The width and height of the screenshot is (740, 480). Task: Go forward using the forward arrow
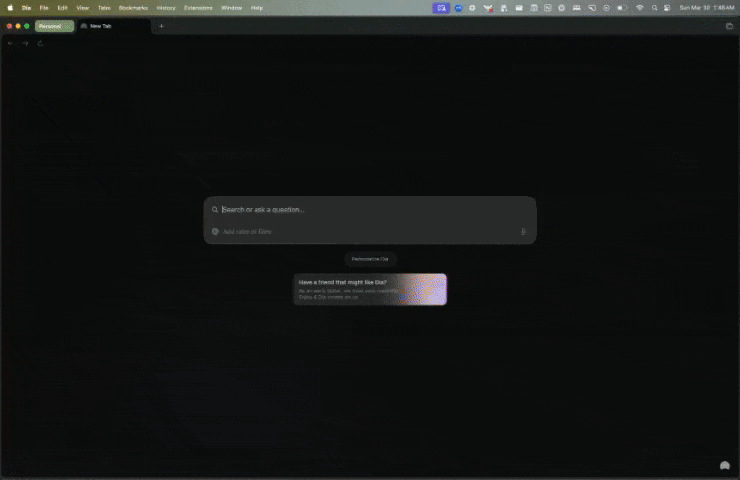25,43
